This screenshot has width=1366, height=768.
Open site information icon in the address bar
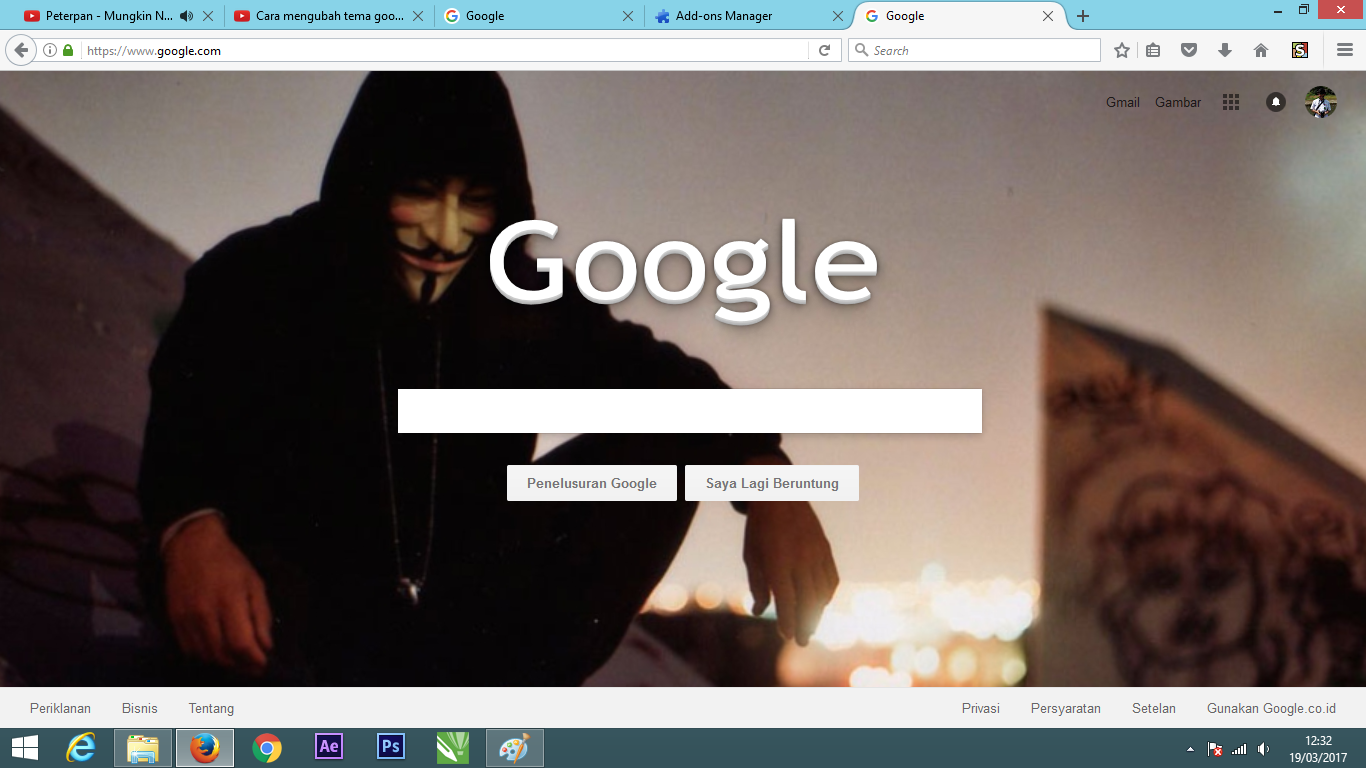click(x=50, y=50)
